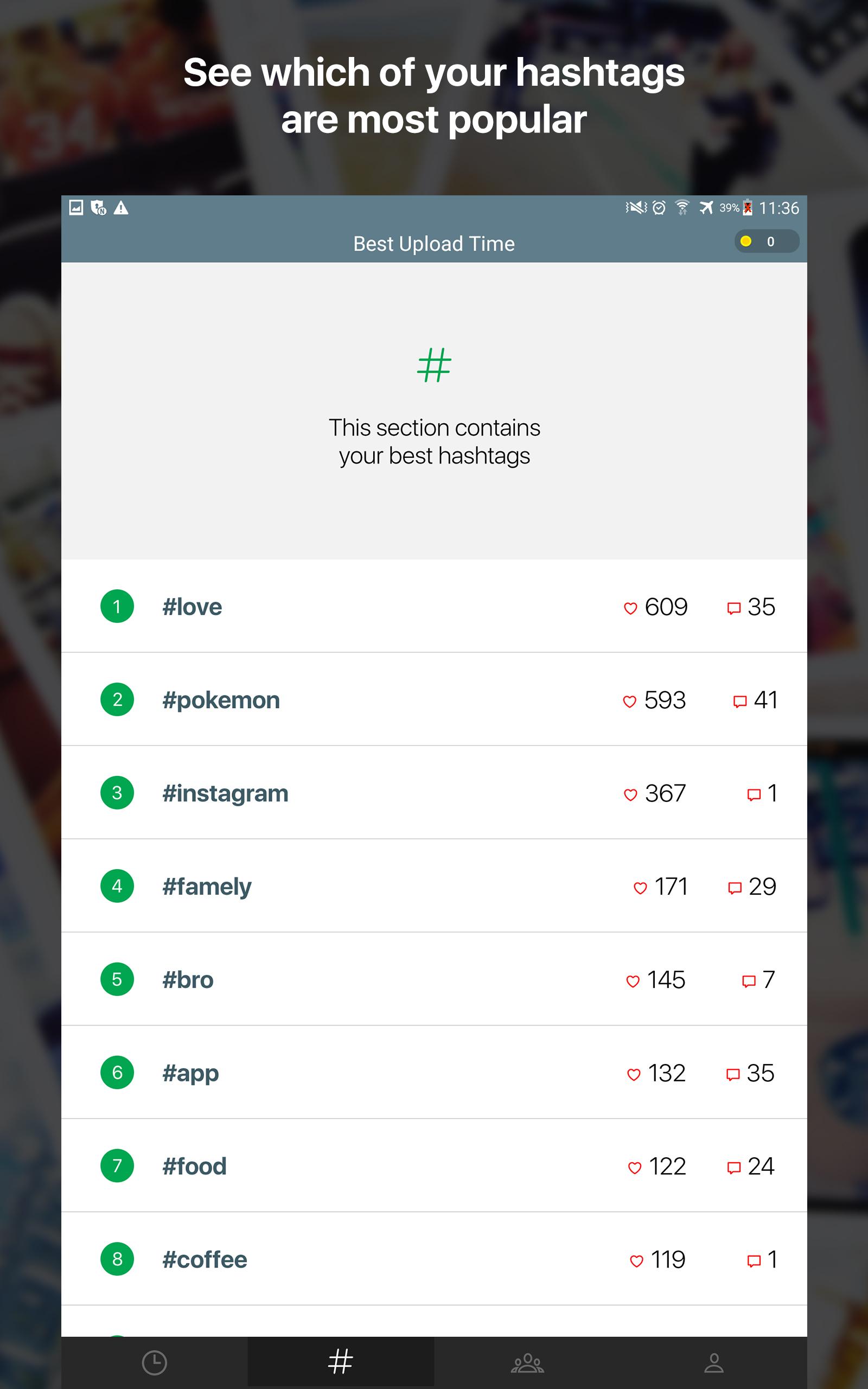Tap the heart icon for #bro
Screen dimensions: 868x1389
[633, 981]
